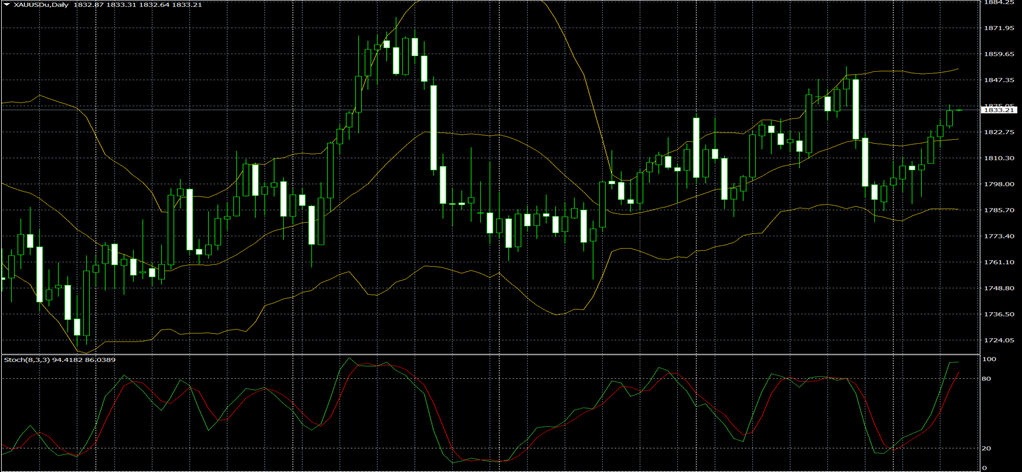
Task: Click the 20 level on stochastic scale
Action: (987, 449)
